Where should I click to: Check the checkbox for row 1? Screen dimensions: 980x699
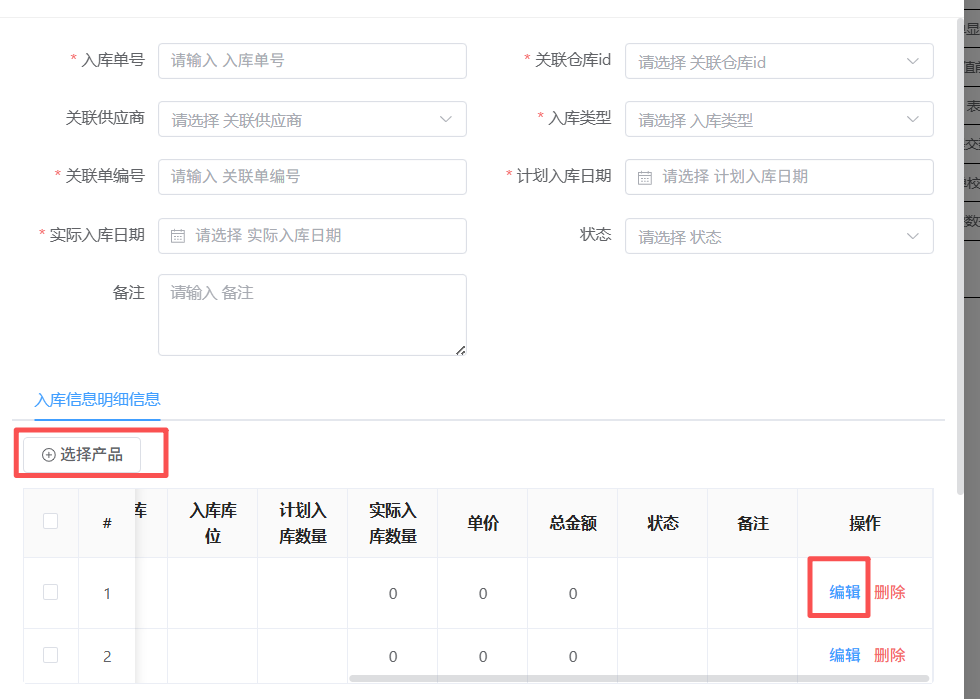tap(51, 592)
